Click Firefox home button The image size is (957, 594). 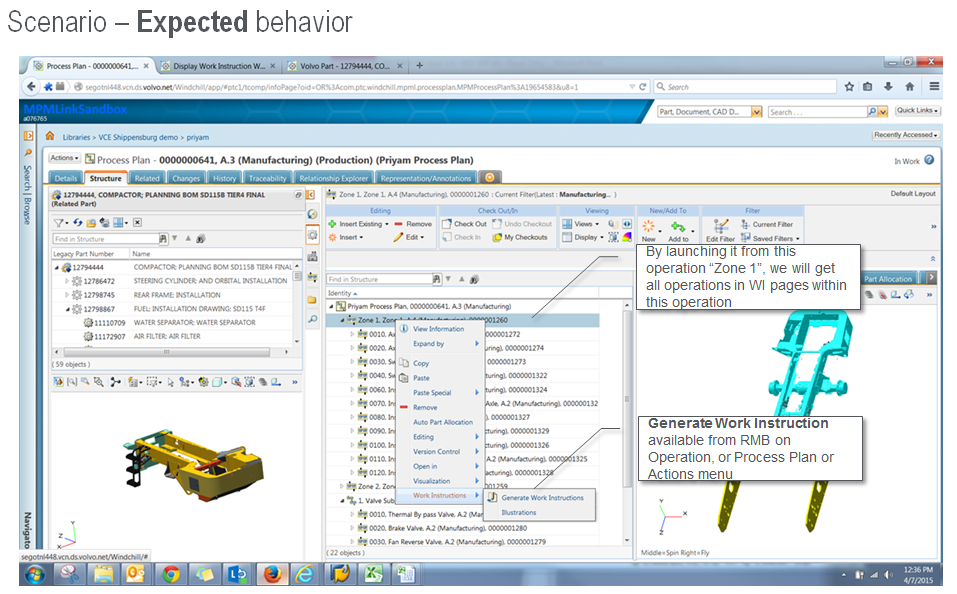coord(909,87)
